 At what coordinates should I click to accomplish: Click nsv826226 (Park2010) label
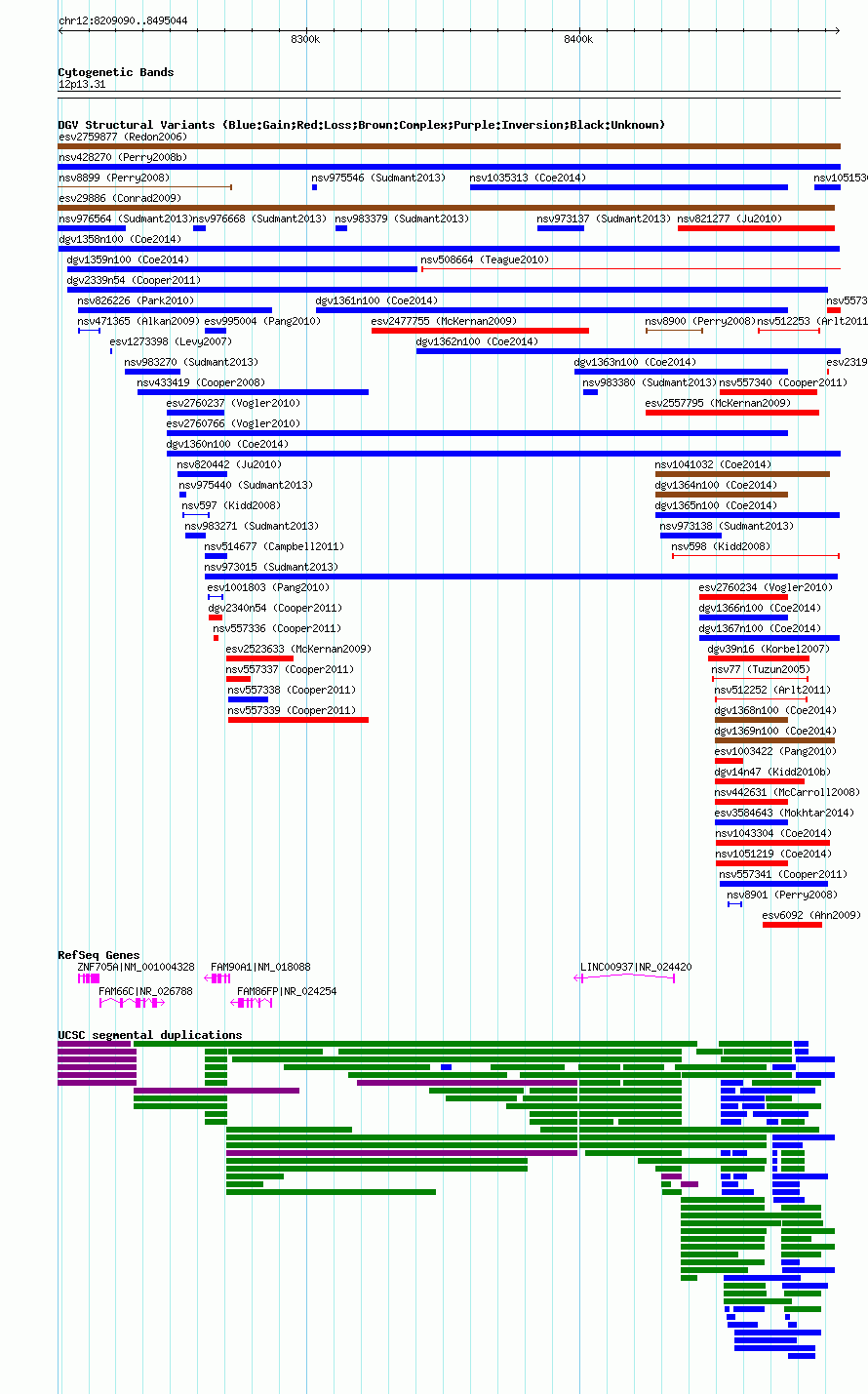(x=136, y=300)
